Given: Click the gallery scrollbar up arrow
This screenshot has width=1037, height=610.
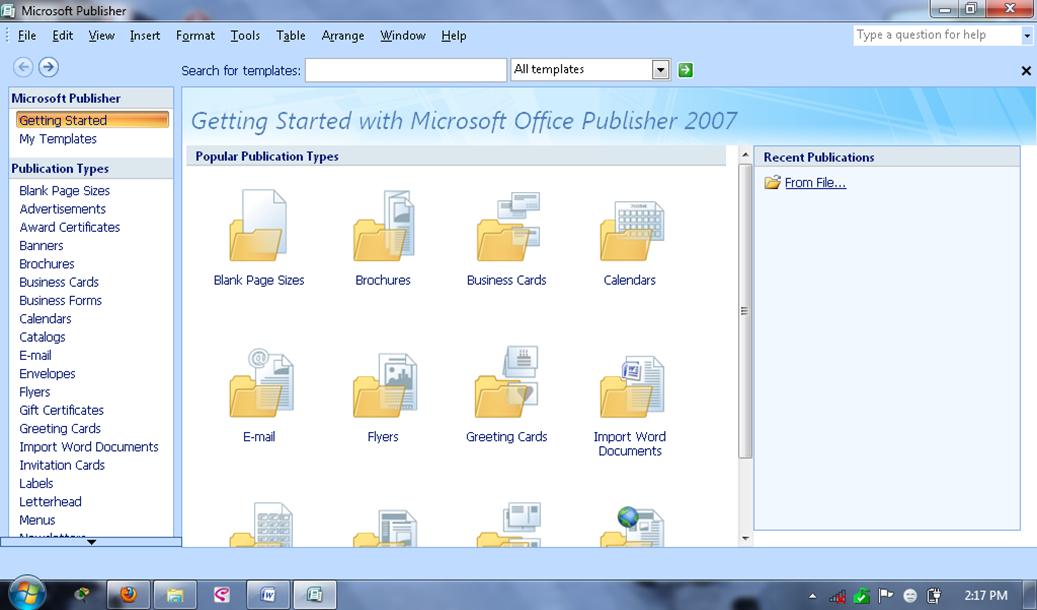Looking at the screenshot, I should [x=745, y=155].
